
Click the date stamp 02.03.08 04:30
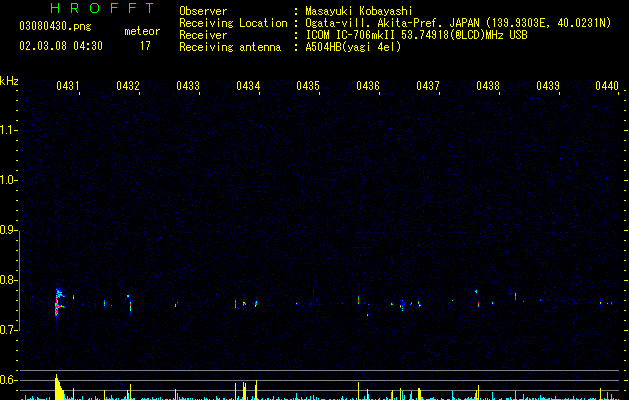click(x=61, y=46)
